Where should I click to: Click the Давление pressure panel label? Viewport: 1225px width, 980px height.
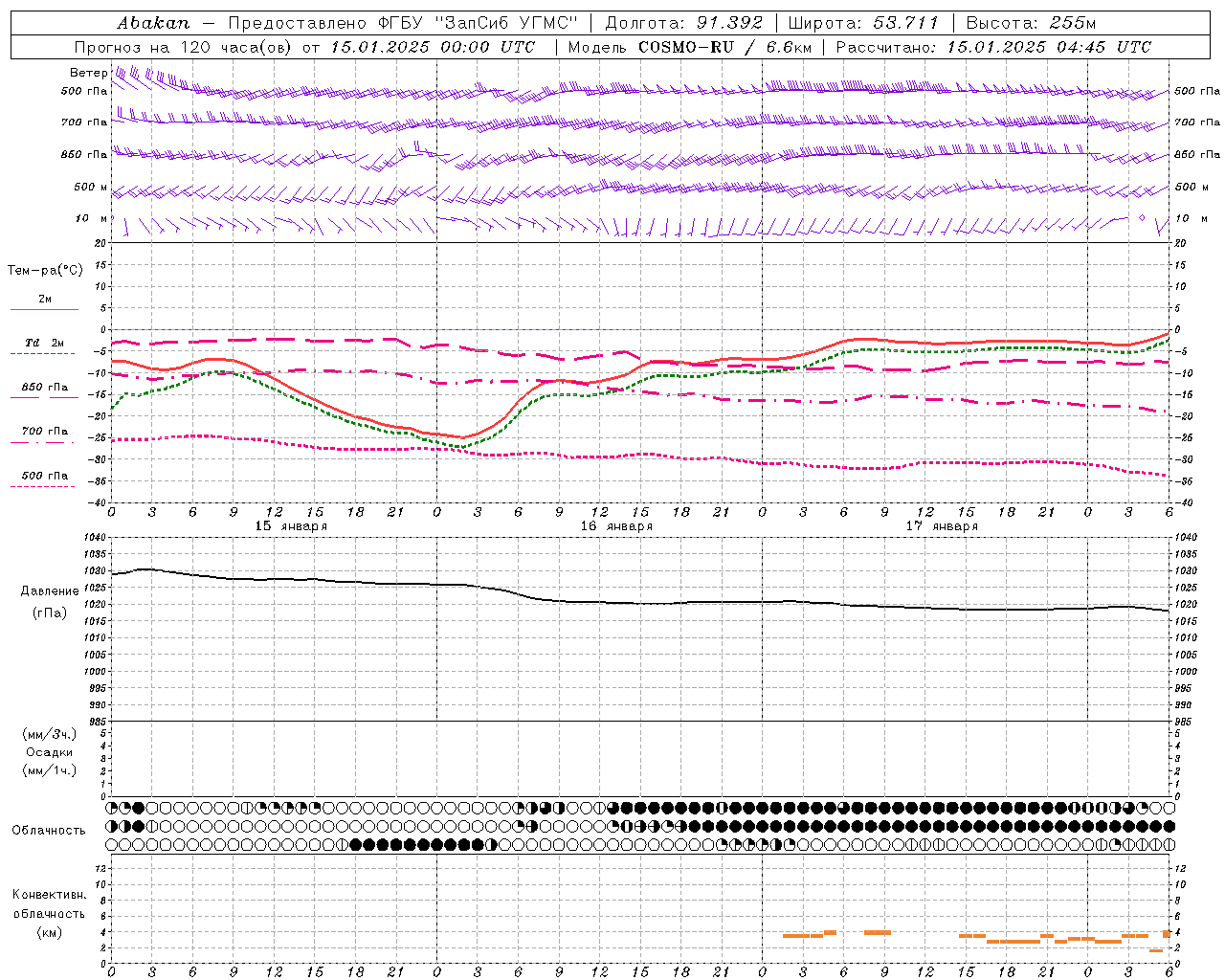click(x=50, y=591)
